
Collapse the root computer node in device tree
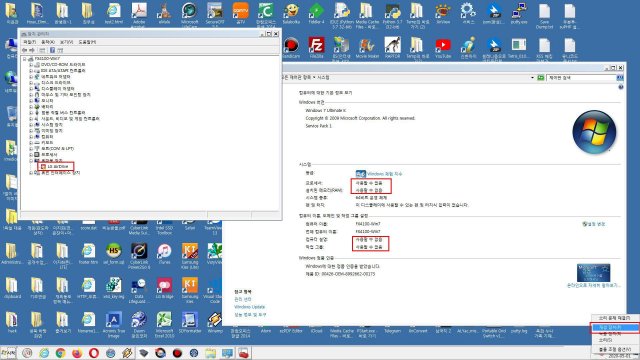click(x=24, y=59)
